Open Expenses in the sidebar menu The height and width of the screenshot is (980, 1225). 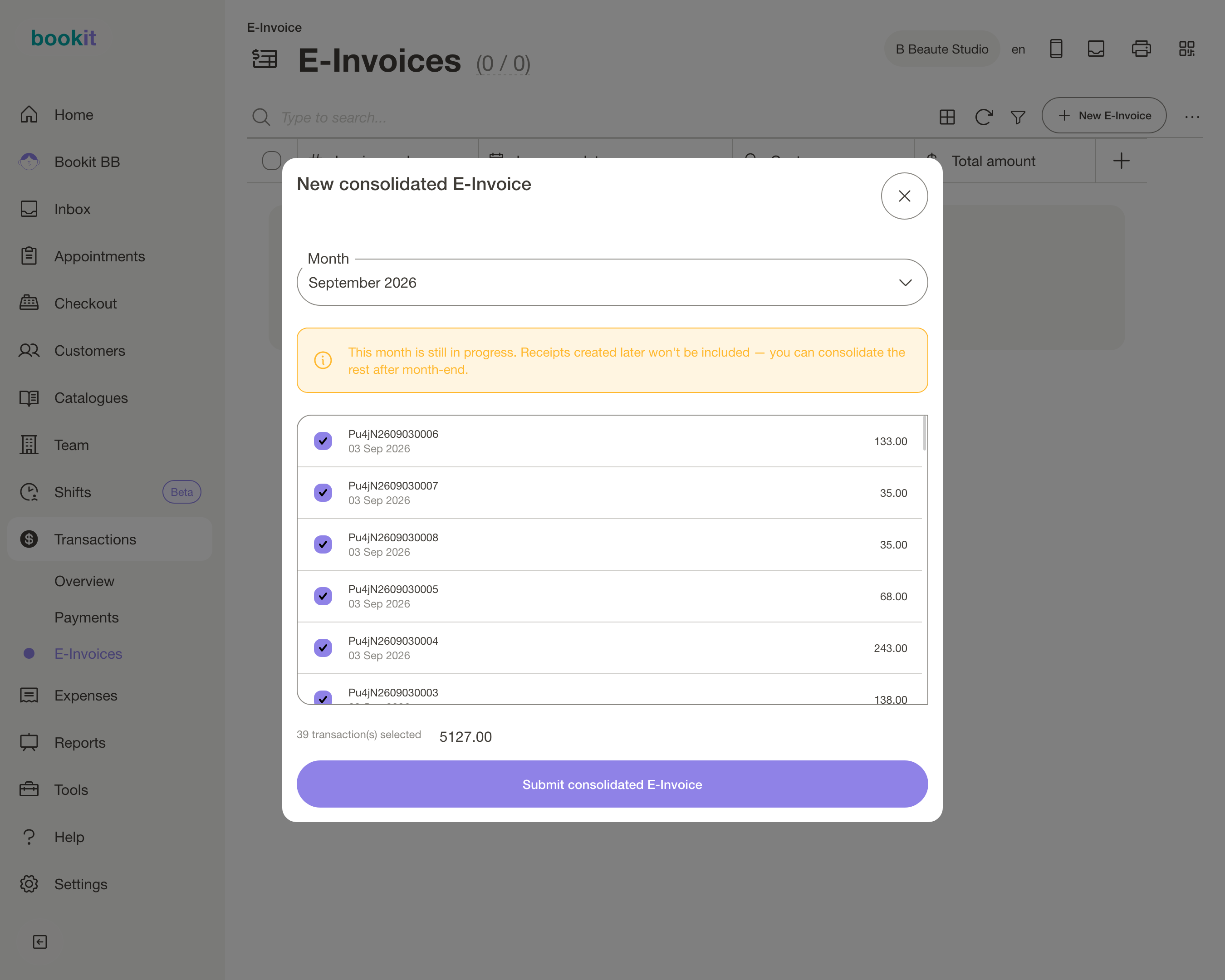(86, 696)
